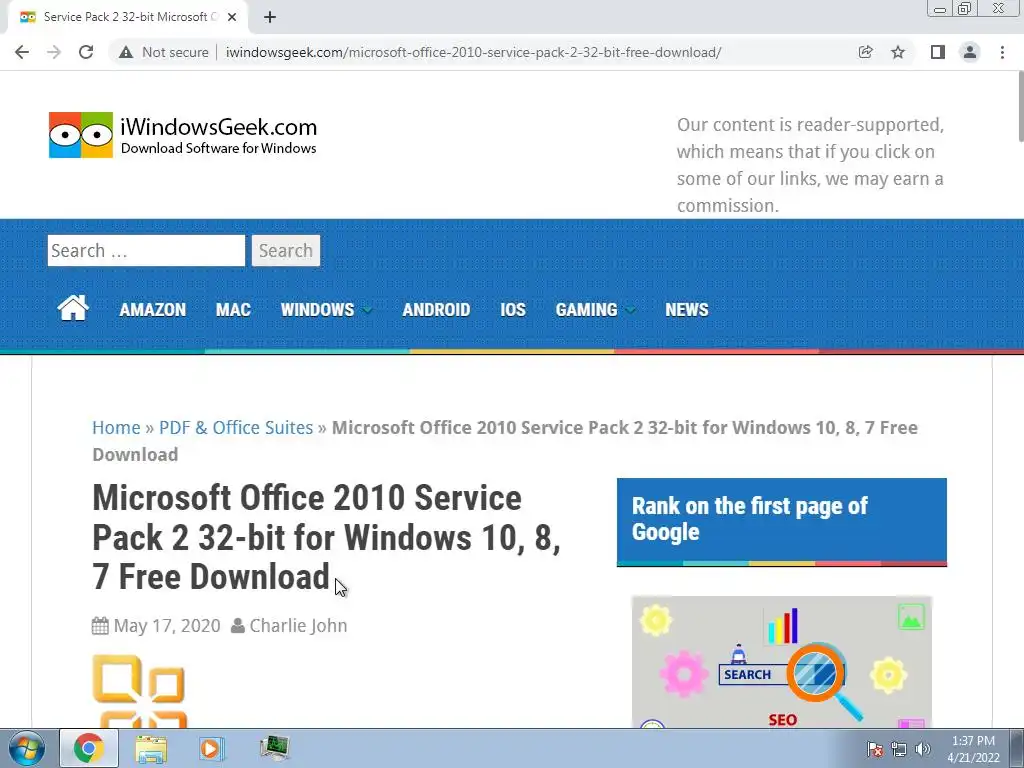Bookmark this page with the star
This screenshot has width=1024, height=768.
[898, 52]
